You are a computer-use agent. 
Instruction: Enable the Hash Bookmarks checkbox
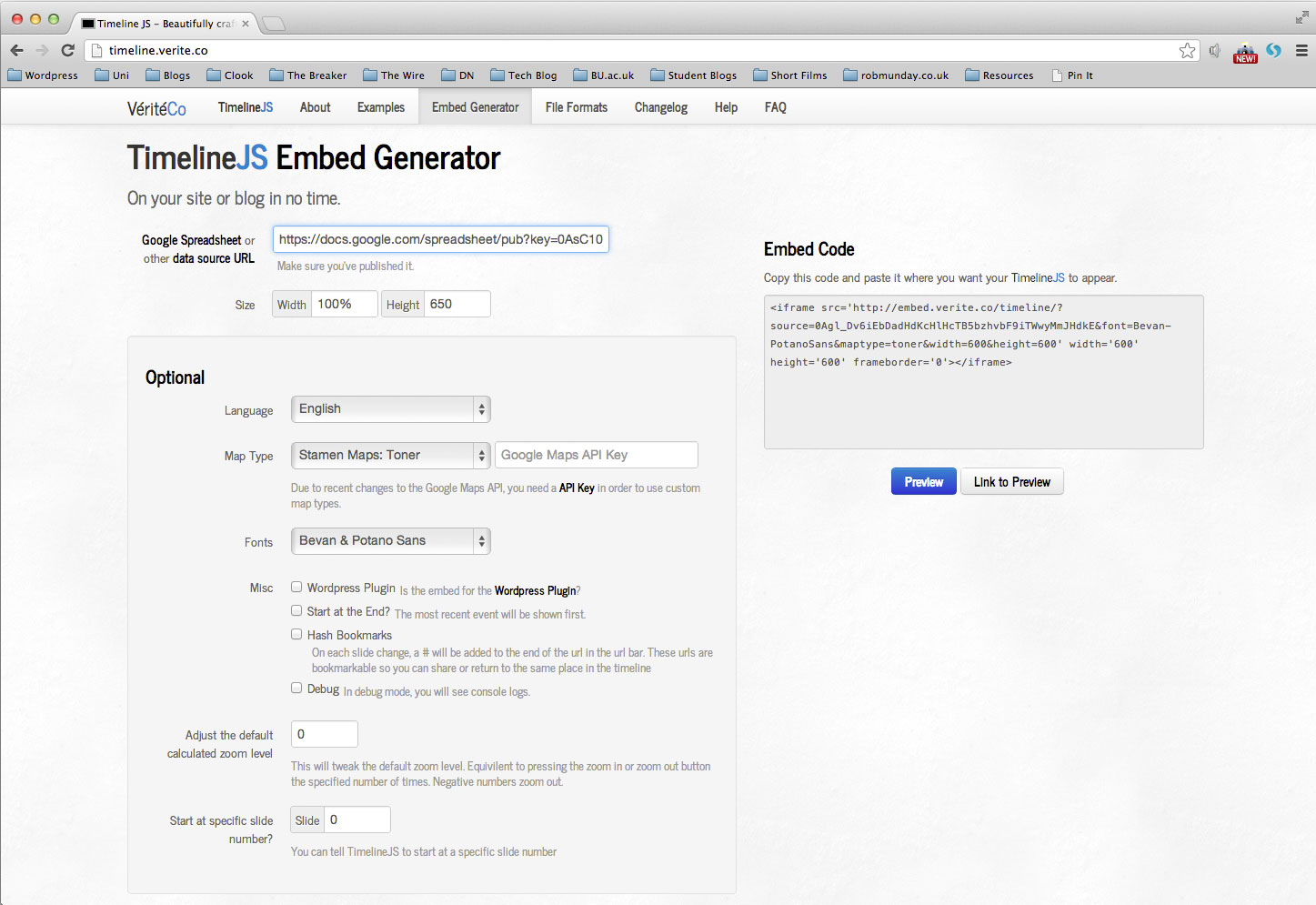pos(296,634)
